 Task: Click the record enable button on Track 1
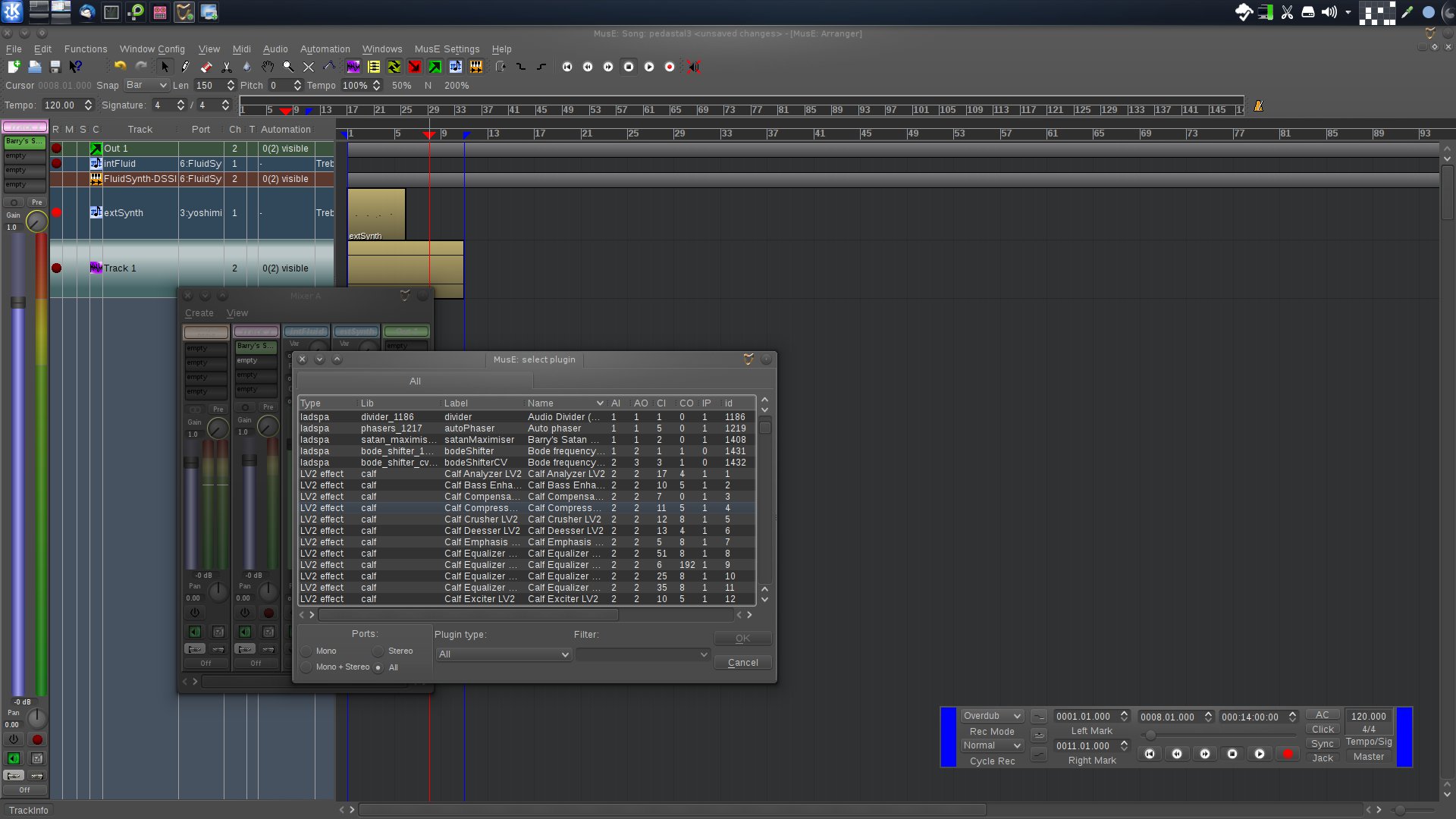[x=57, y=268]
